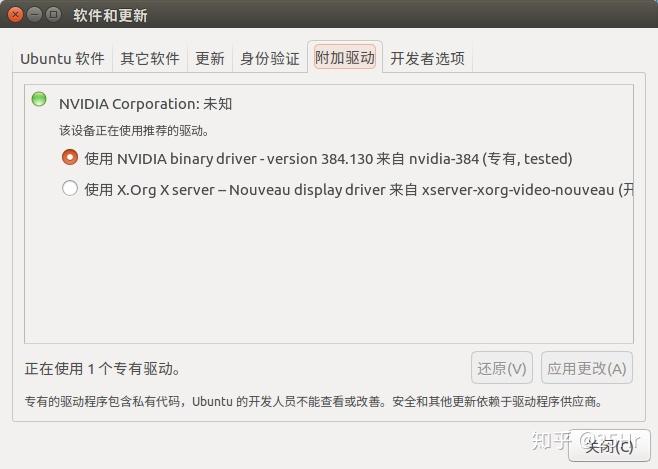Click the 还原(V) revert button
The width and height of the screenshot is (658, 469).
coord(502,368)
